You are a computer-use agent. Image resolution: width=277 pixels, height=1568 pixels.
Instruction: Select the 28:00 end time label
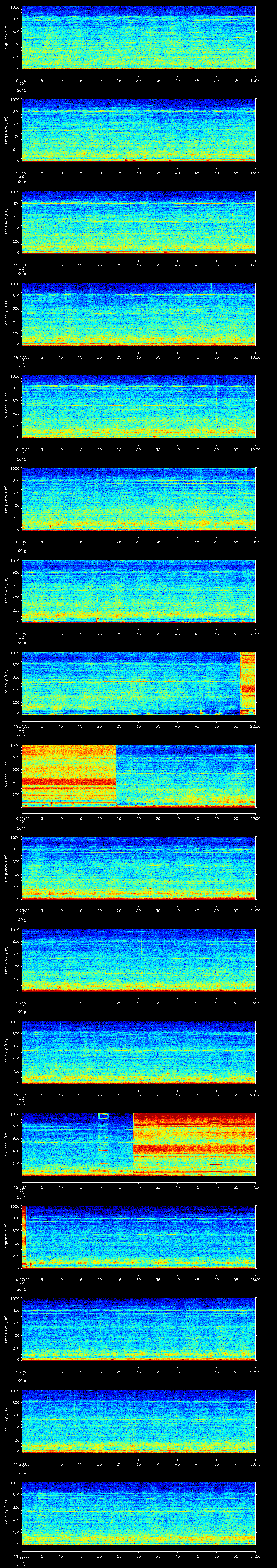[x=255, y=1279]
